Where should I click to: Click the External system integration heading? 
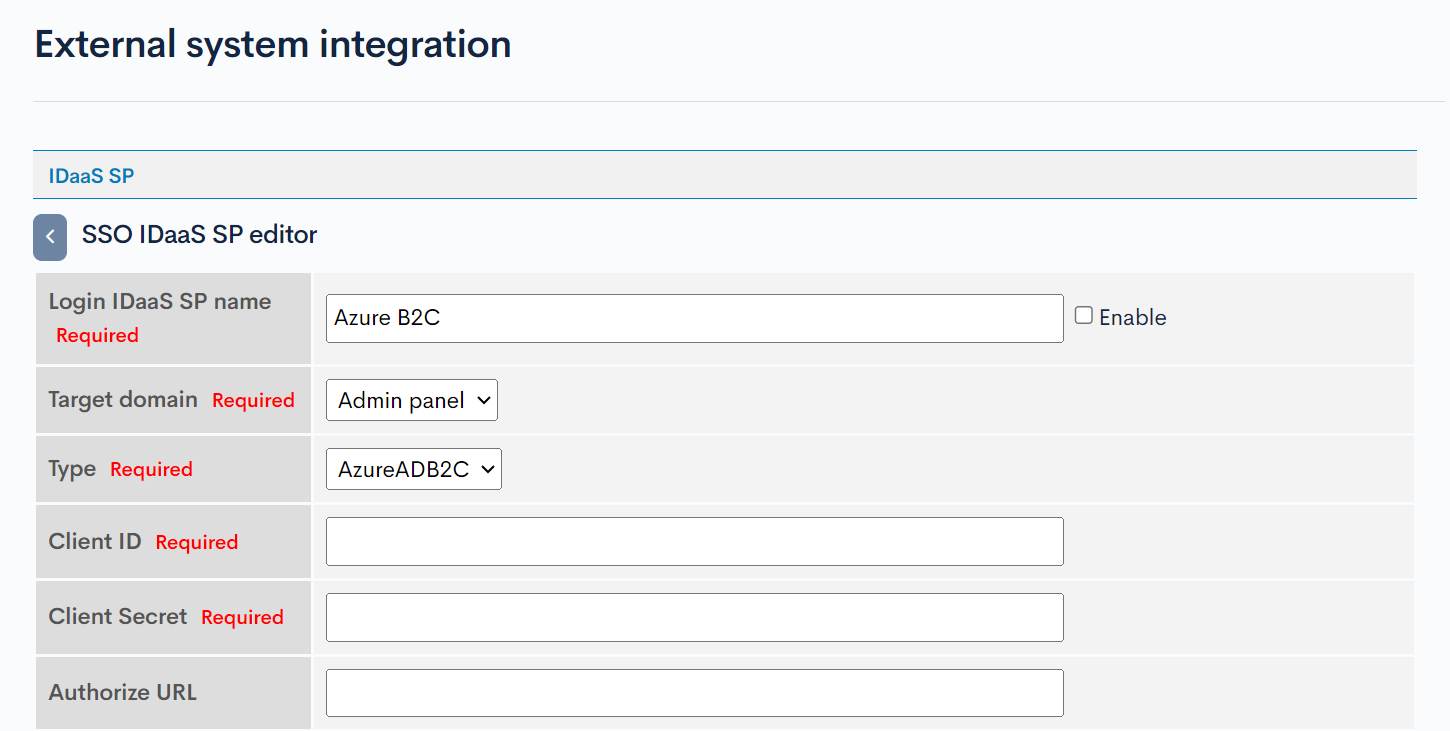point(272,44)
